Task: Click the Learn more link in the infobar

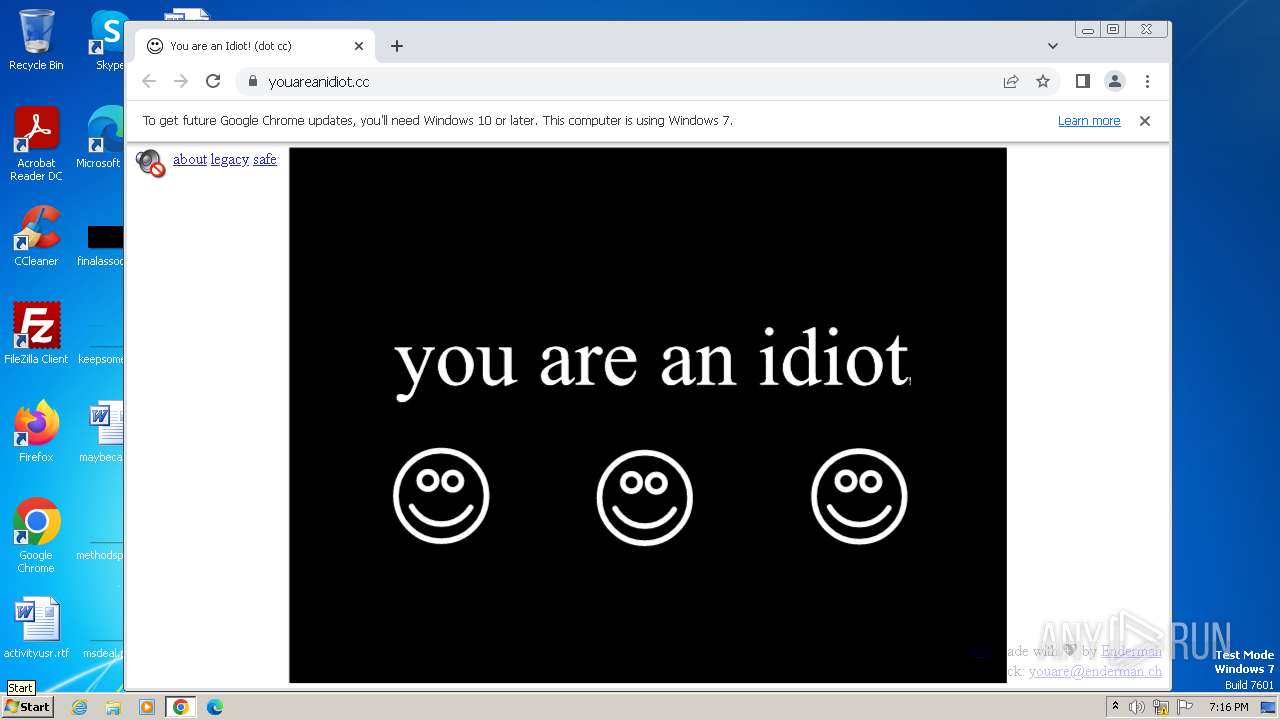Action: click(x=1089, y=121)
